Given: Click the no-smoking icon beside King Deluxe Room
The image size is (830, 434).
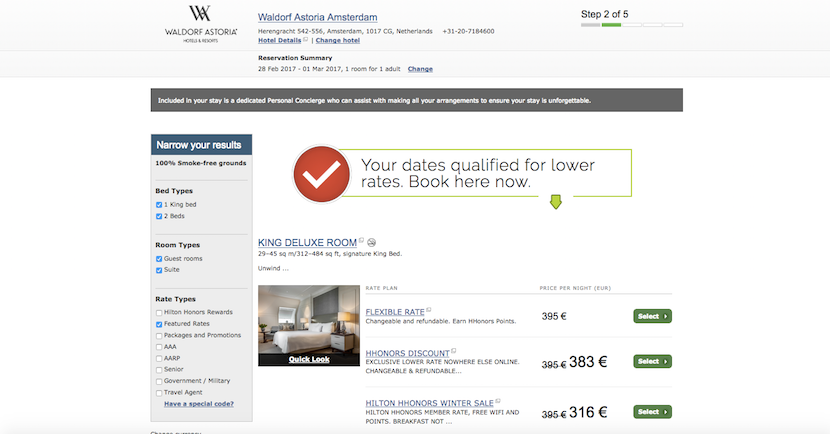Looking at the screenshot, I should (373, 243).
